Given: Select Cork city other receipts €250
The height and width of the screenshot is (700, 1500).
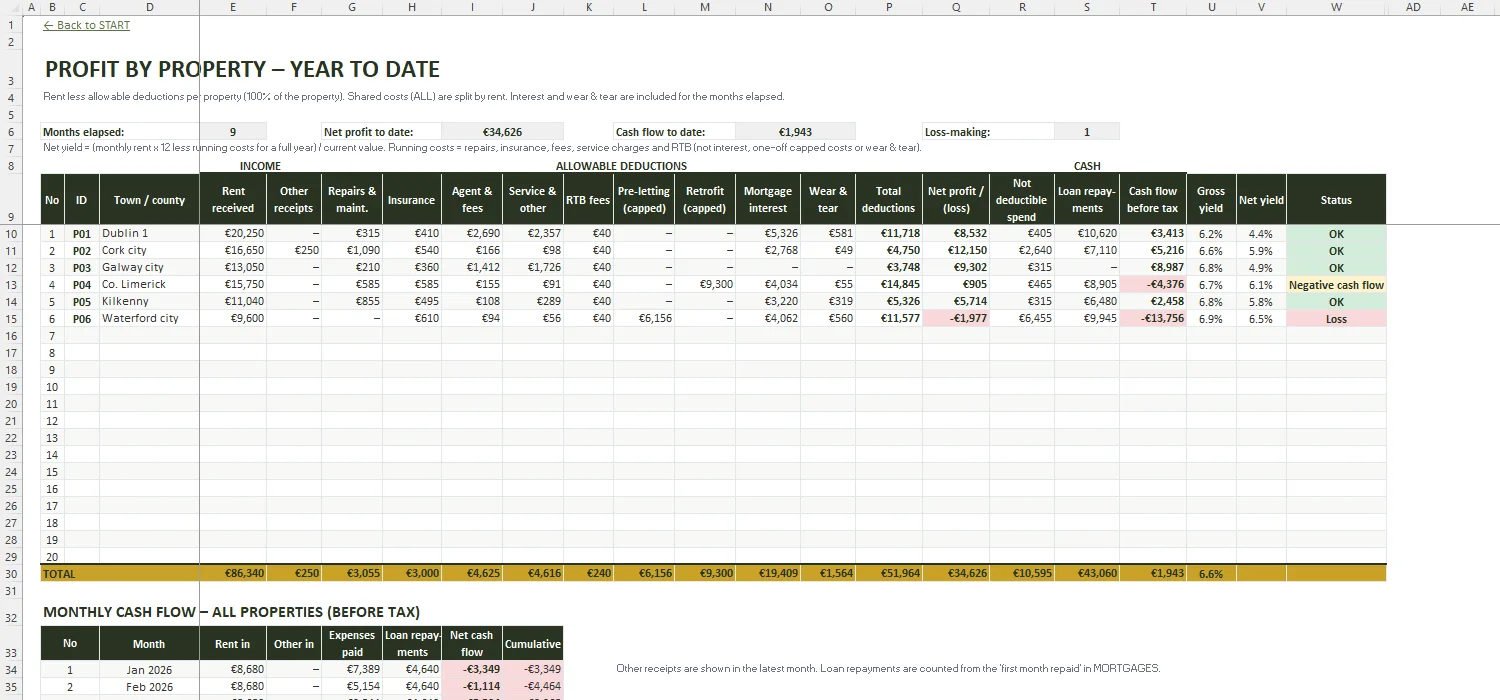Looking at the screenshot, I should point(294,250).
